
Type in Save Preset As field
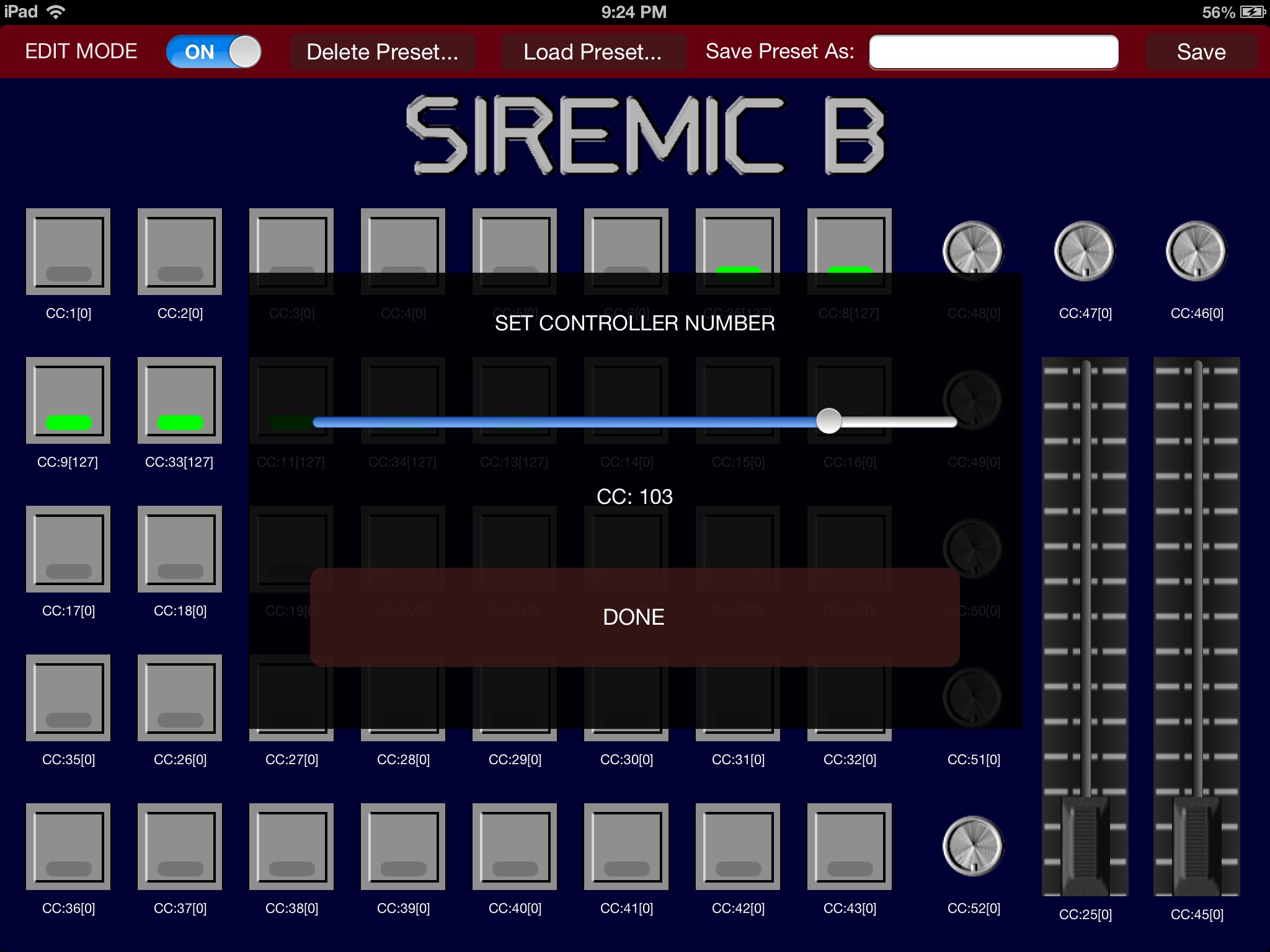(992, 52)
